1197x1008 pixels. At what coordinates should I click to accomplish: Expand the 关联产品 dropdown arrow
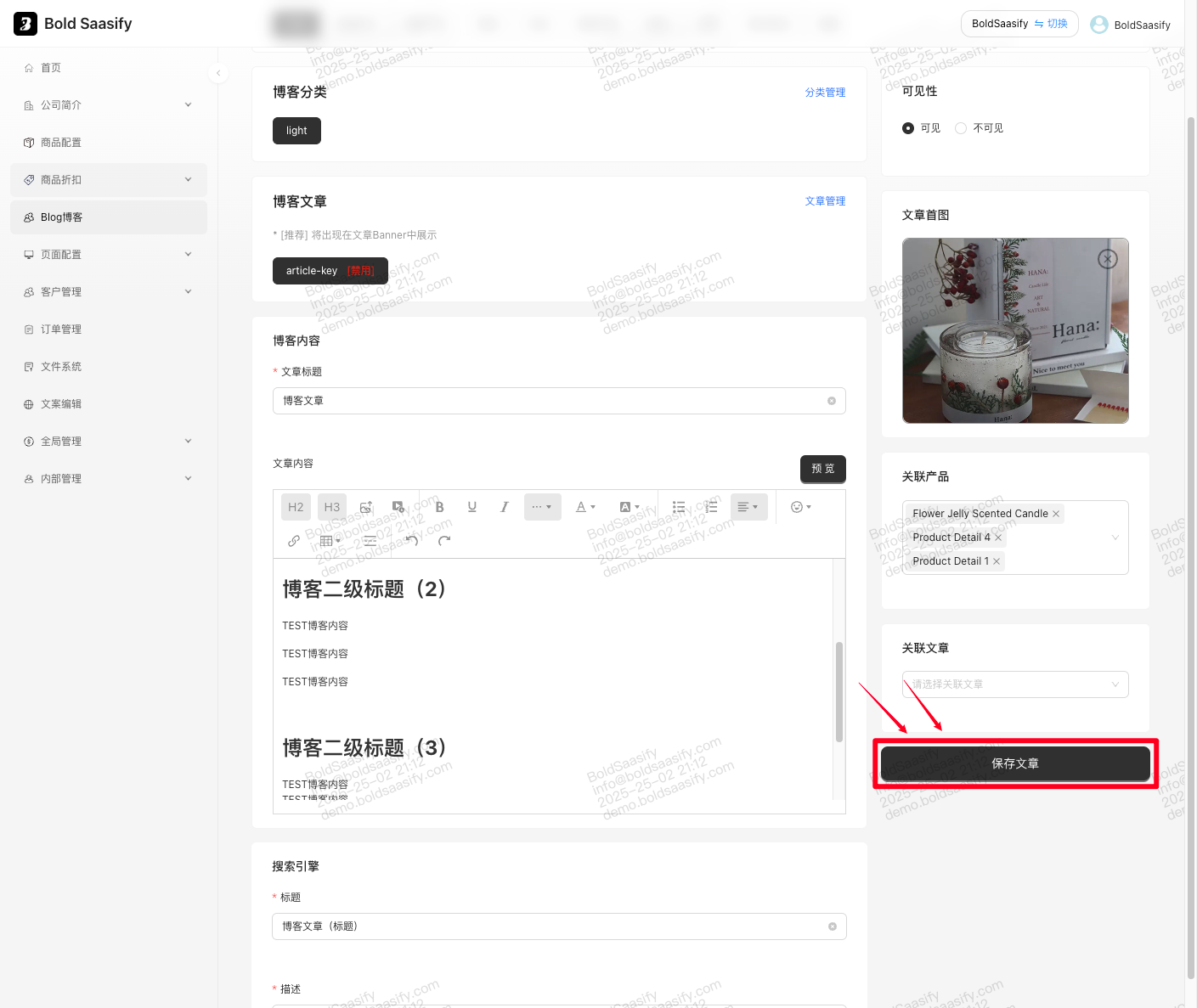(x=1115, y=538)
